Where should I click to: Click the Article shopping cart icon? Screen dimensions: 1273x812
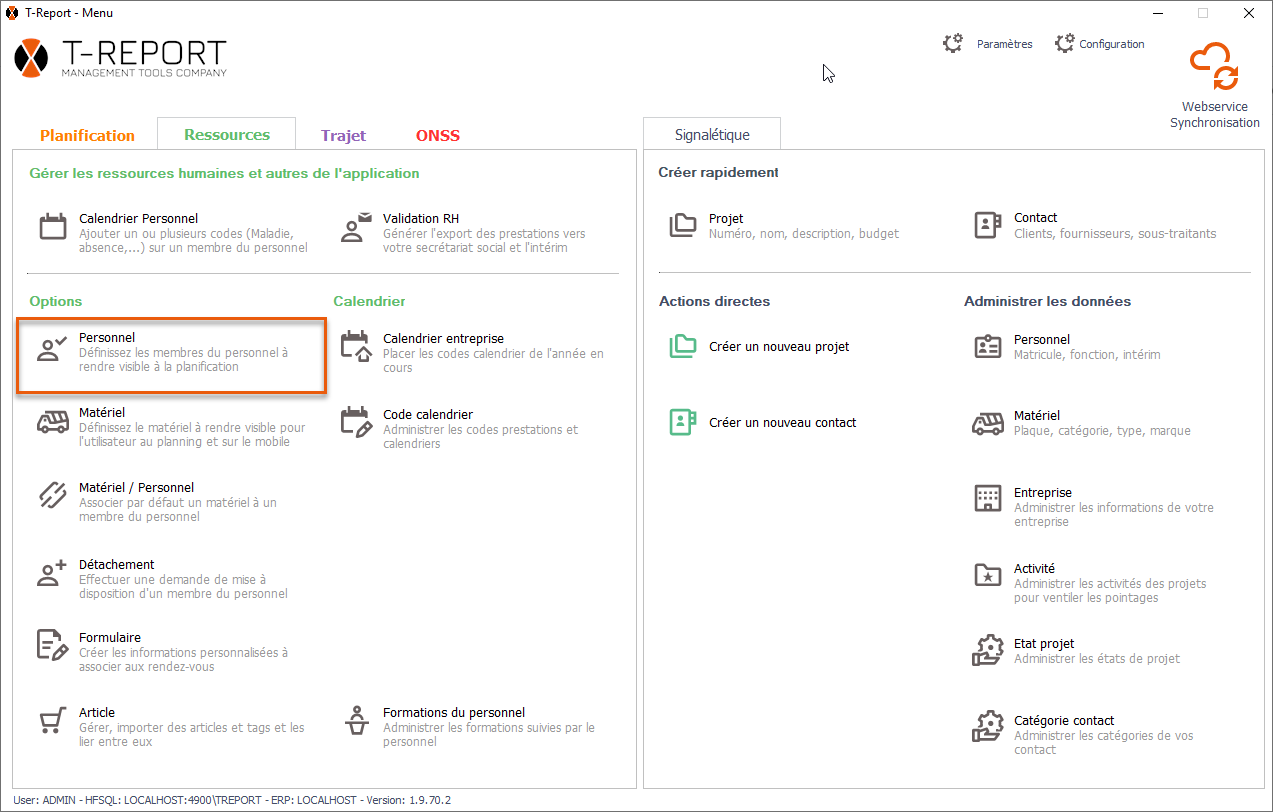[x=53, y=721]
